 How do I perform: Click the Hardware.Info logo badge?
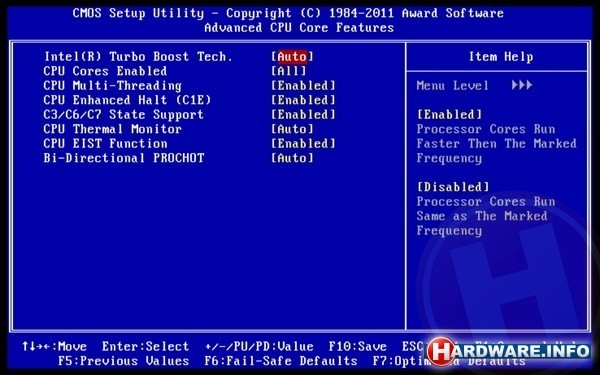pos(508,351)
